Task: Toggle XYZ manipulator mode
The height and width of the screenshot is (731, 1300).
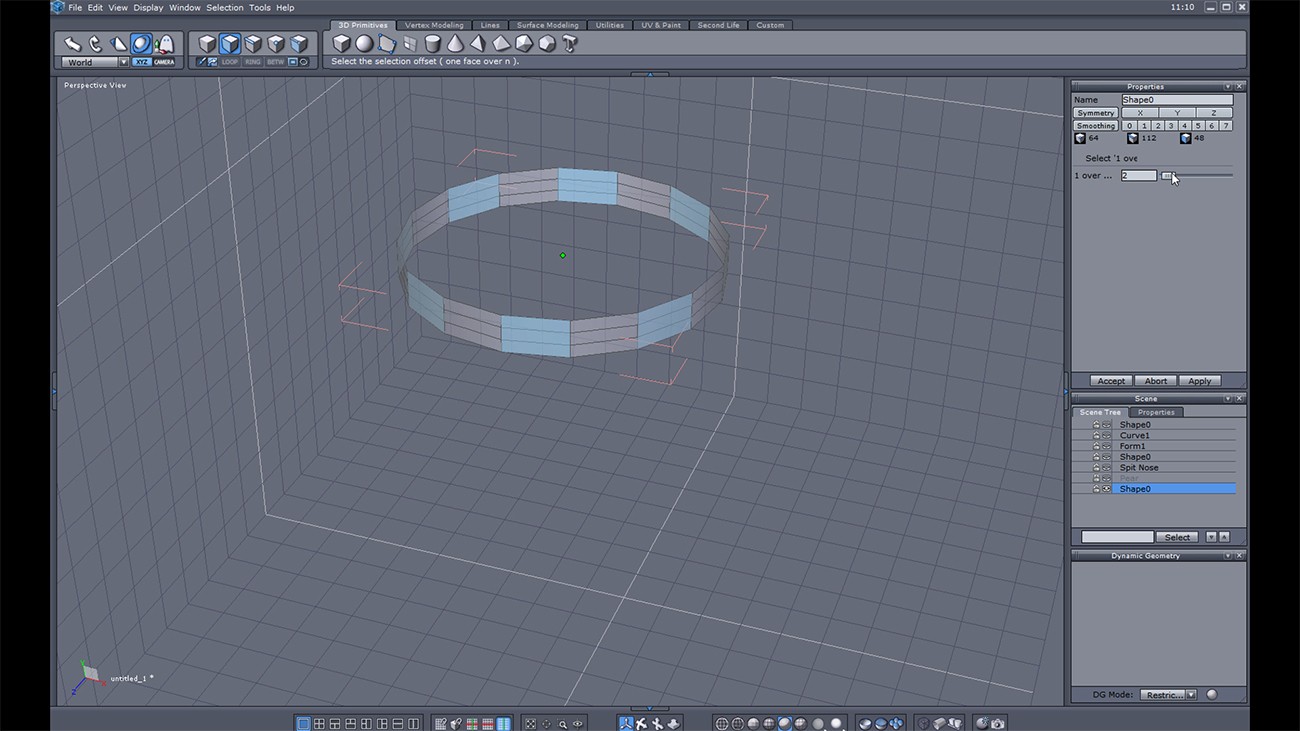Action: coord(142,62)
